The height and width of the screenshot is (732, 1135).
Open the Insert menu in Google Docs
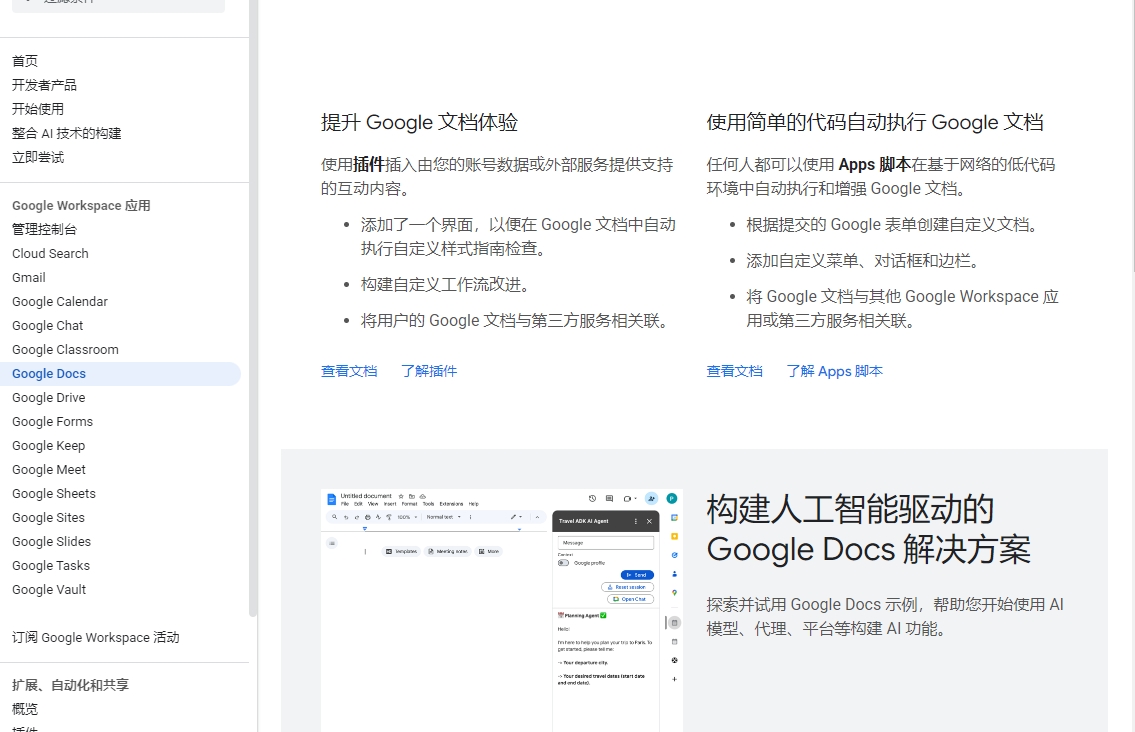(389, 504)
